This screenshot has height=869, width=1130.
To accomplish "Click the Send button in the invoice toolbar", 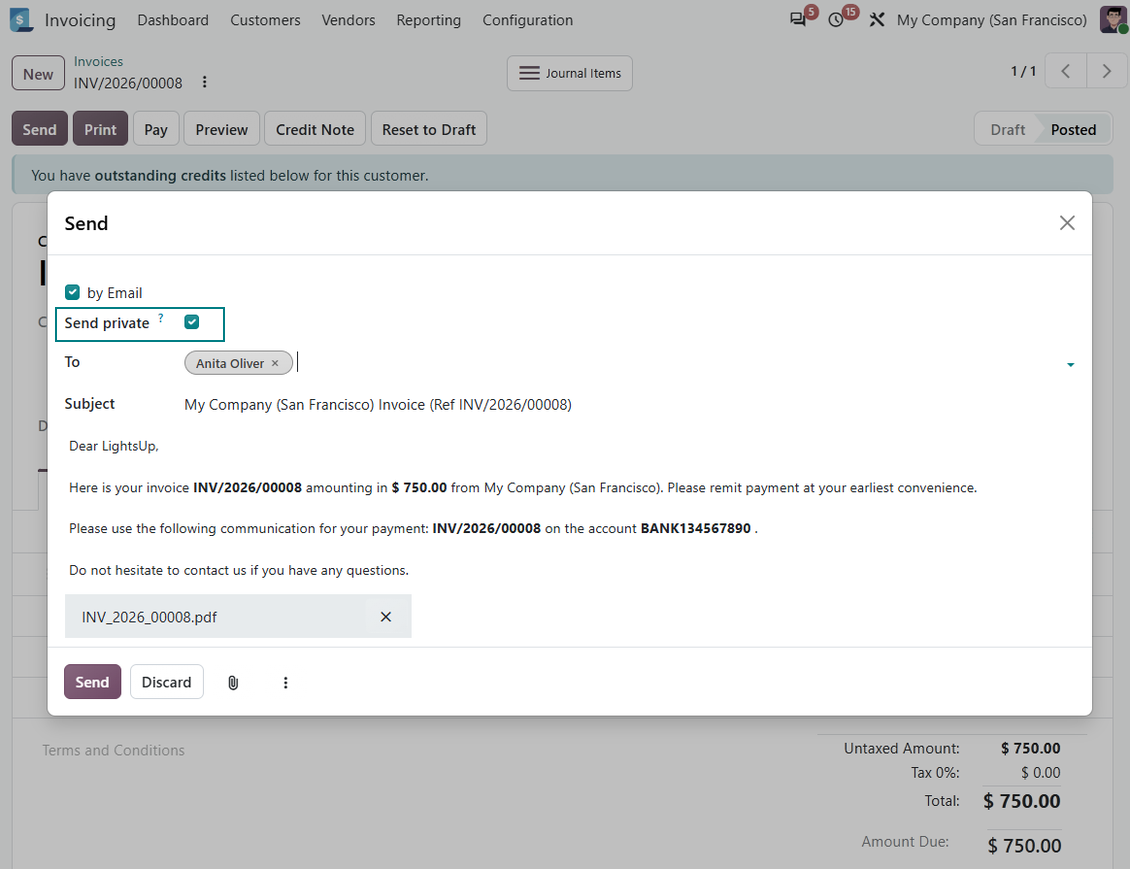I will (40, 129).
